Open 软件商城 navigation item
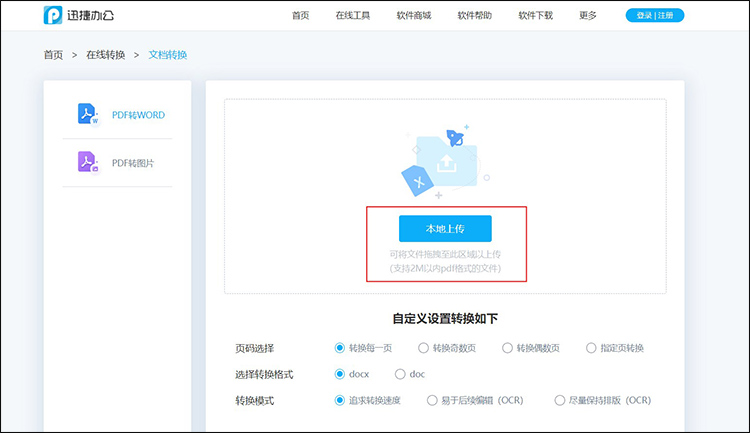 click(414, 15)
